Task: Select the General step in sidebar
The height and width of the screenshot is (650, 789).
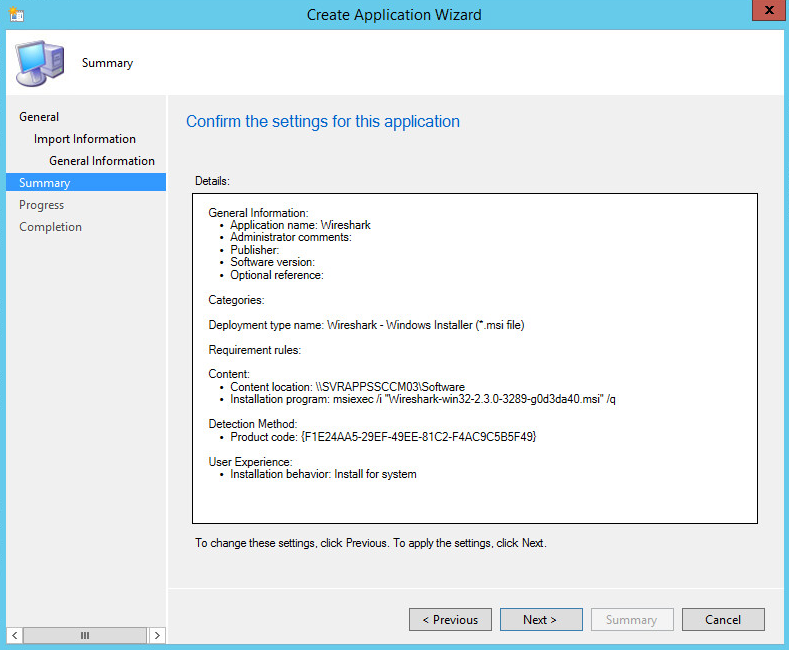Action: (x=39, y=117)
